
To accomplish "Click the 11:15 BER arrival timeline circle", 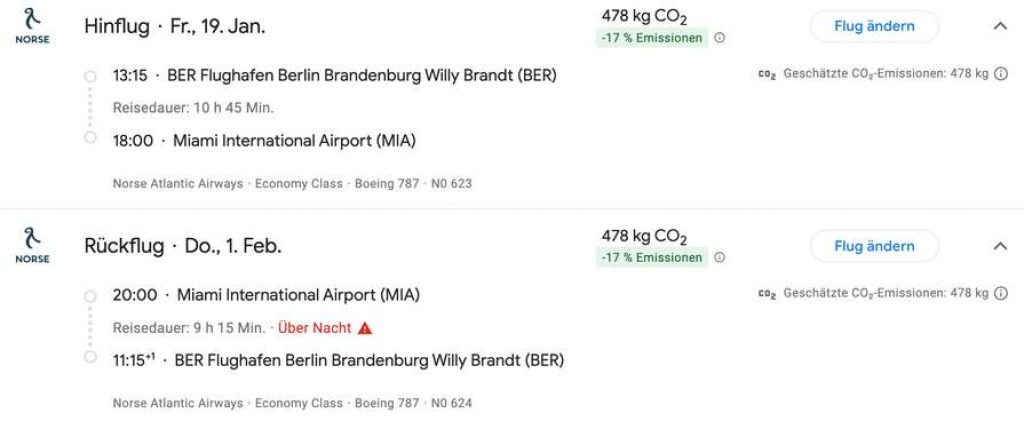I will coord(90,357).
